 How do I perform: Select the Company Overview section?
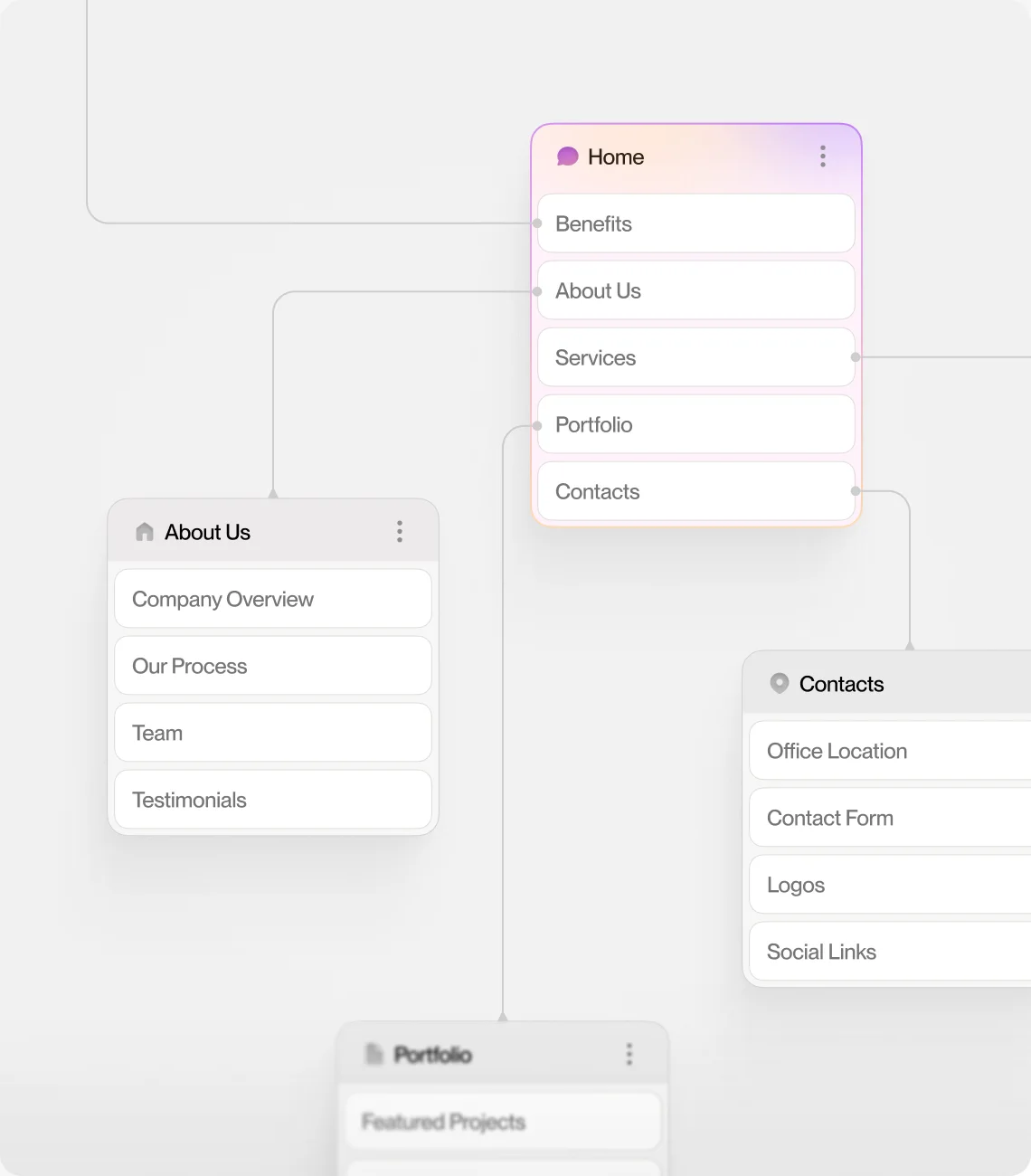tap(273, 599)
